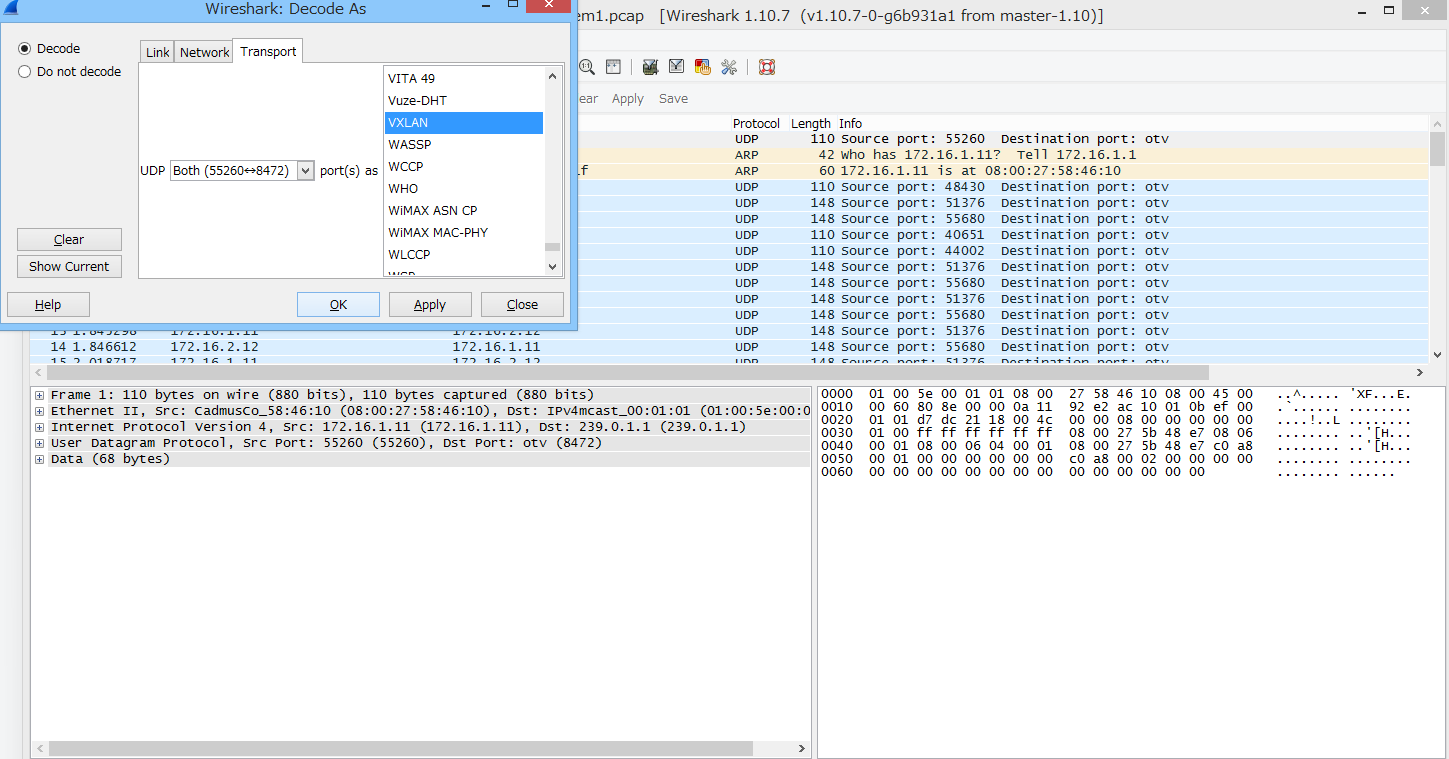The image size is (1449, 759).
Task: Open the Capture Filters dialog icon
Action: coord(650,67)
